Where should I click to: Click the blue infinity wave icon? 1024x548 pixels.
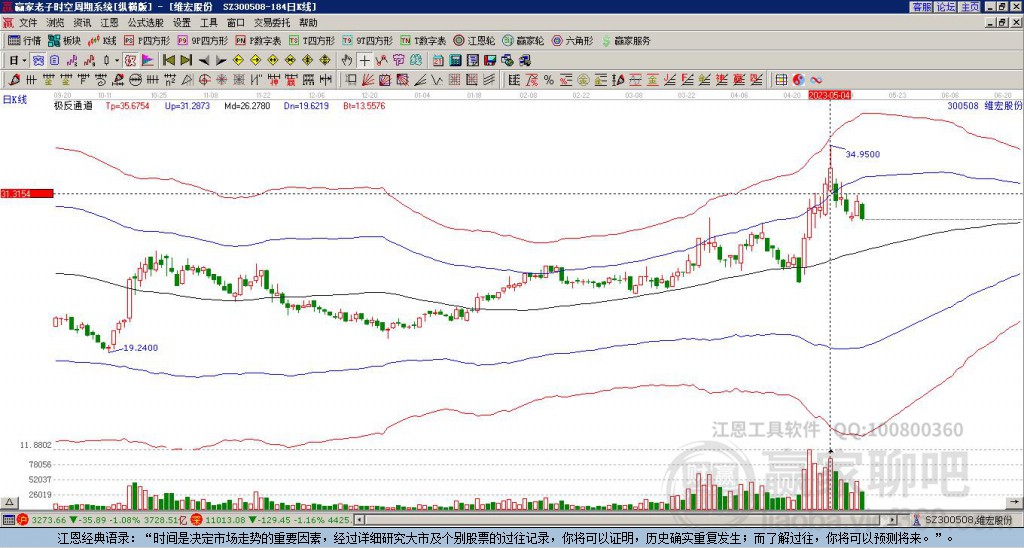pyautogui.click(x=816, y=80)
